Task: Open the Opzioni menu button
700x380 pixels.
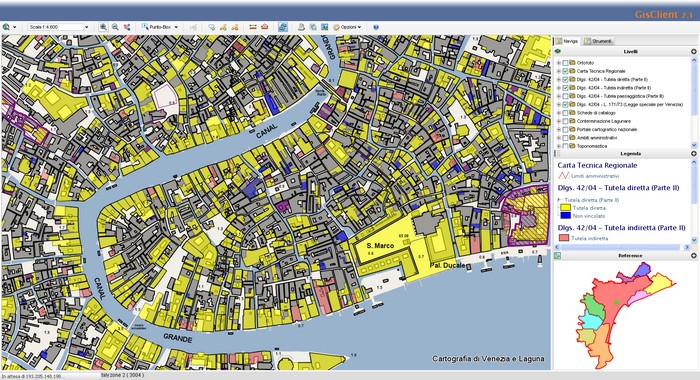Action: tap(347, 27)
